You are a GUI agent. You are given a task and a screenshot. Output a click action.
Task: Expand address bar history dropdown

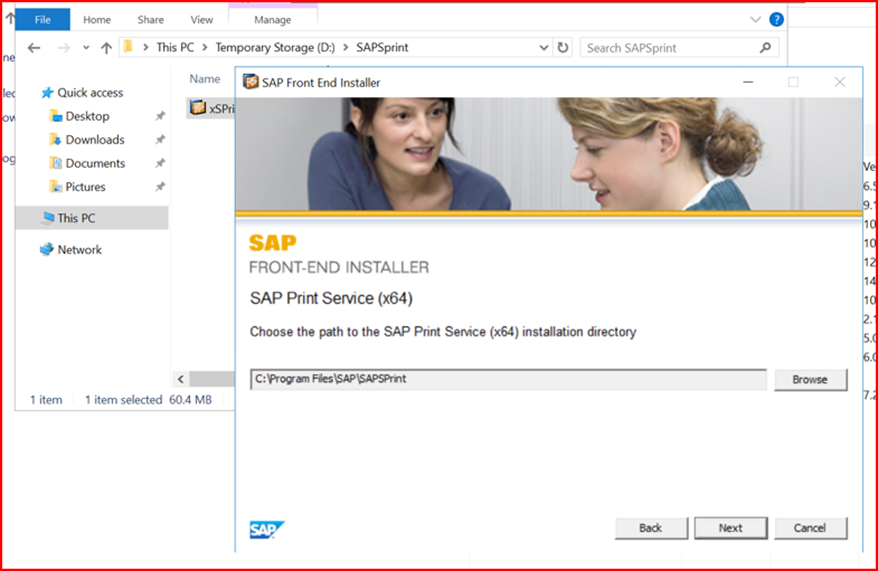[543, 48]
